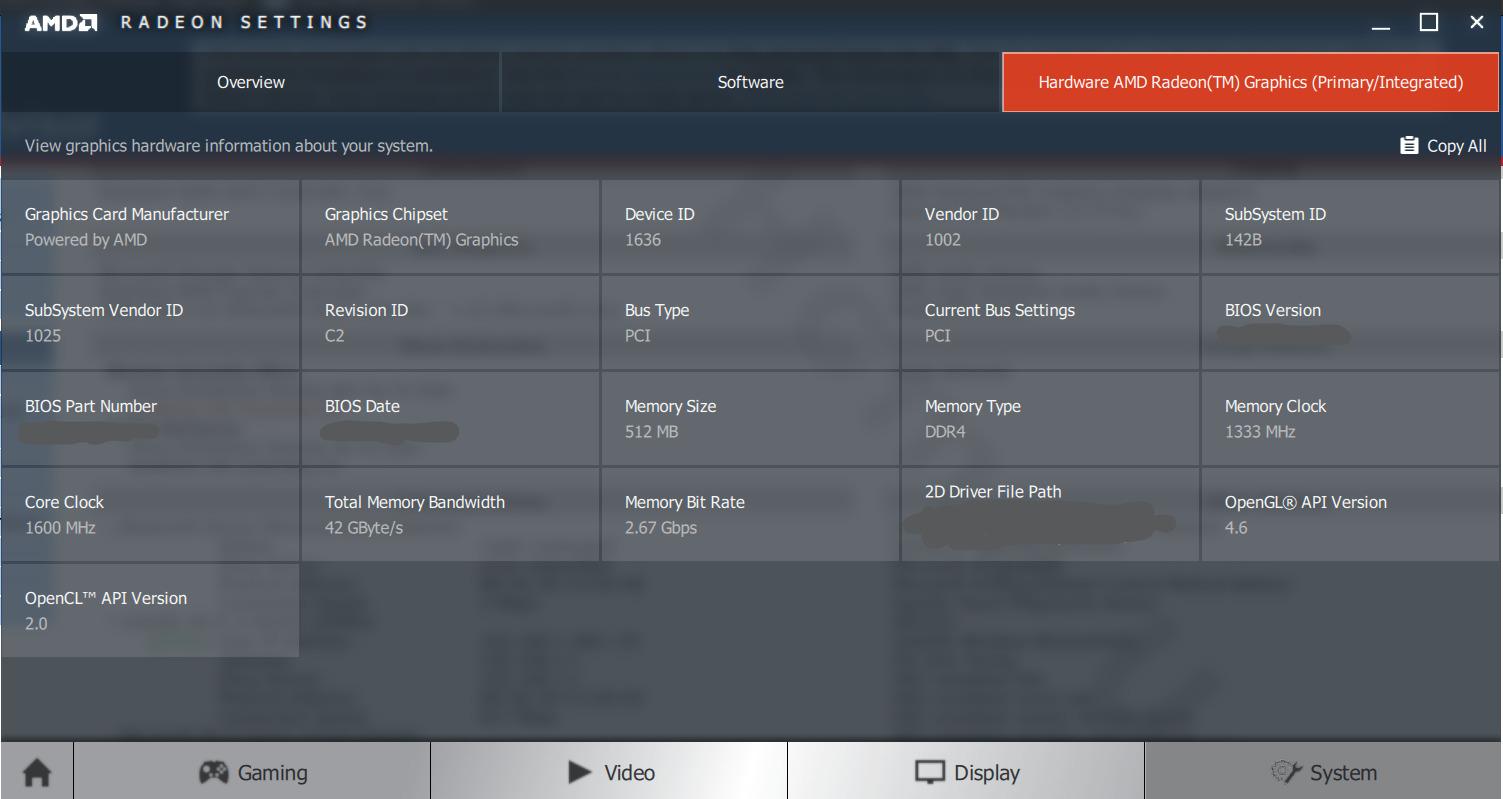Screen dimensions: 1503x799
Task: Click the OpenCL version value 2.0
Action: (x=36, y=624)
